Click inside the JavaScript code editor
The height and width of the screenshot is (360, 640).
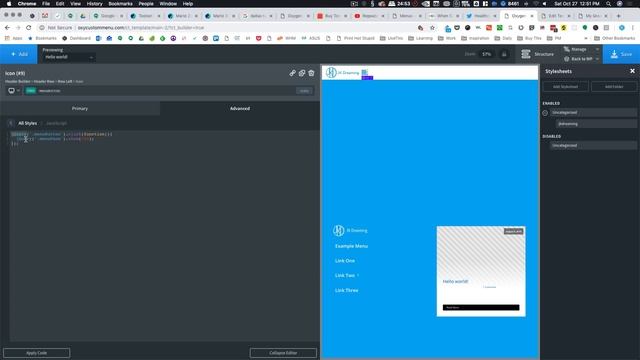tap(163, 236)
